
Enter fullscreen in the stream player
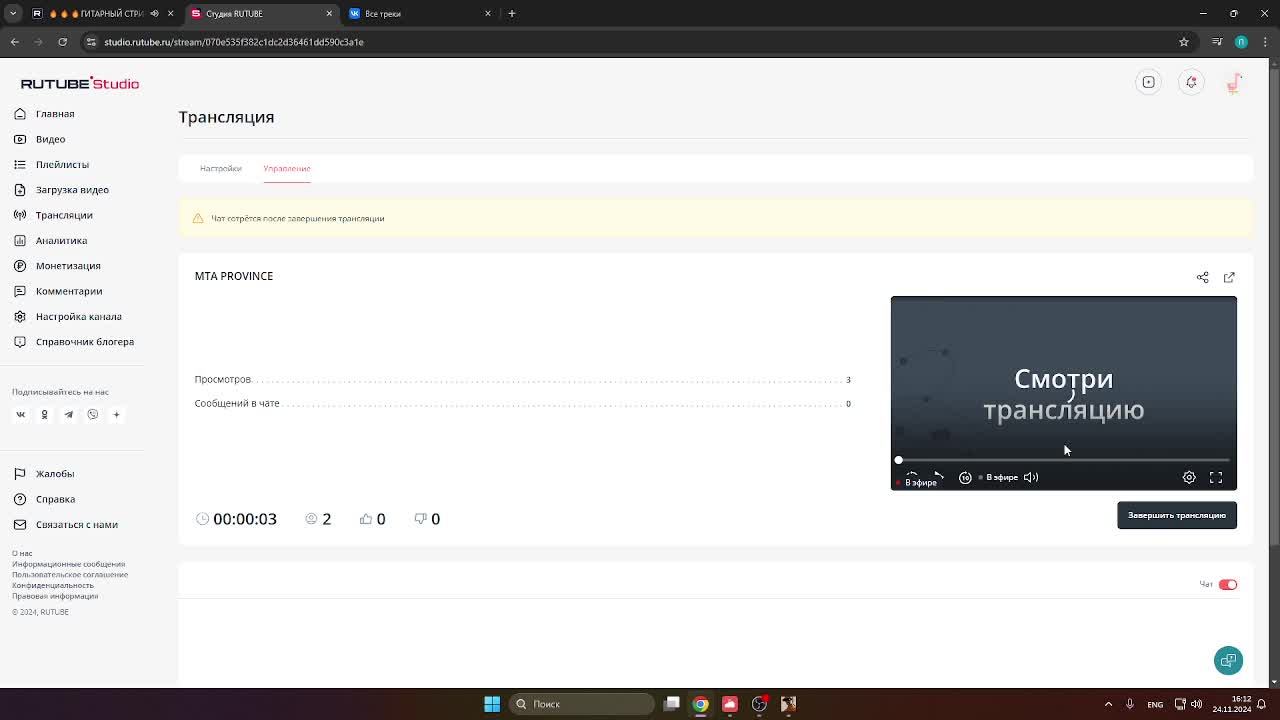coord(1216,478)
